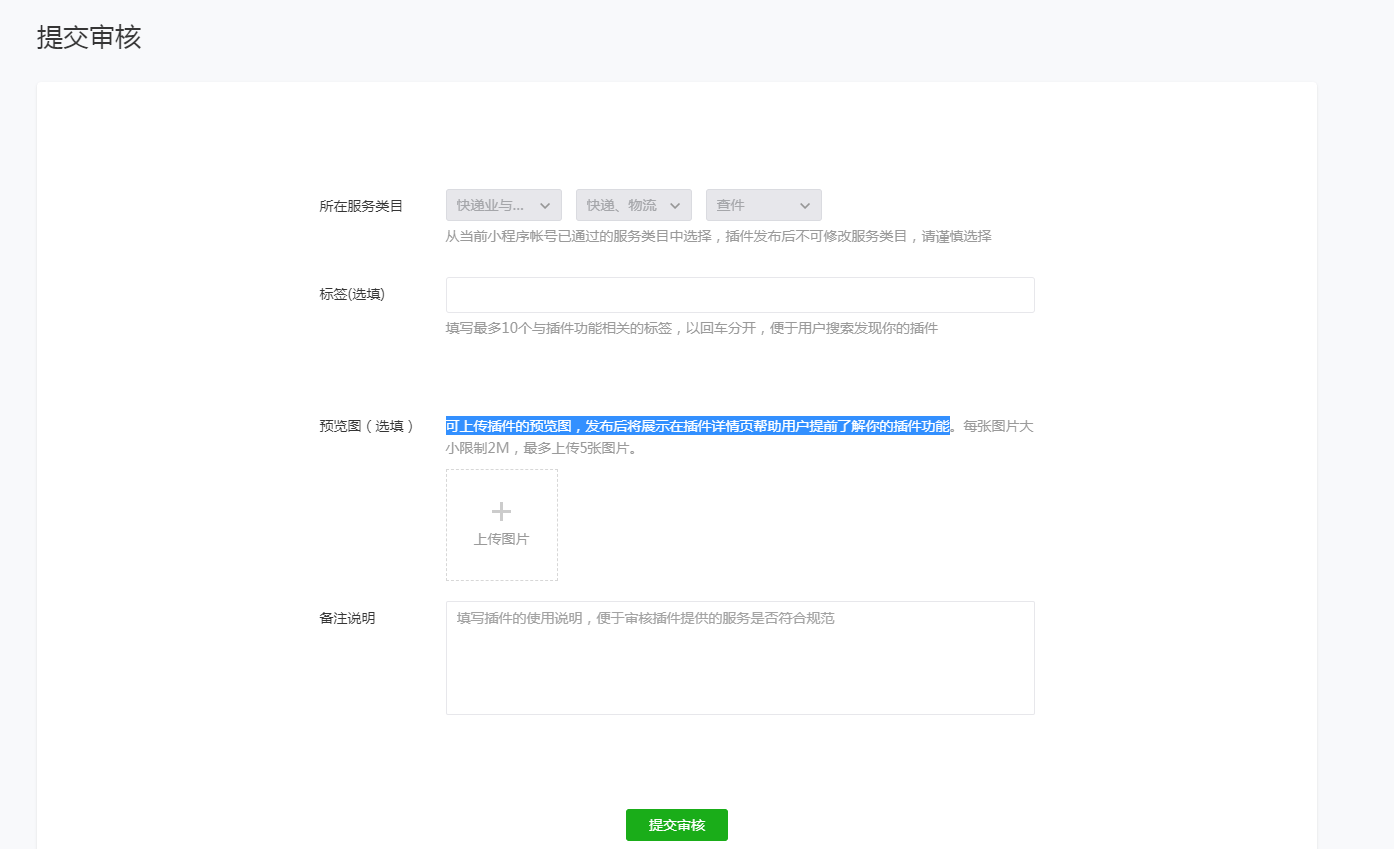Screen dimensions: 1394x849
Task: Click chevron arrow on 查件 dropdown
Action: (x=805, y=206)
